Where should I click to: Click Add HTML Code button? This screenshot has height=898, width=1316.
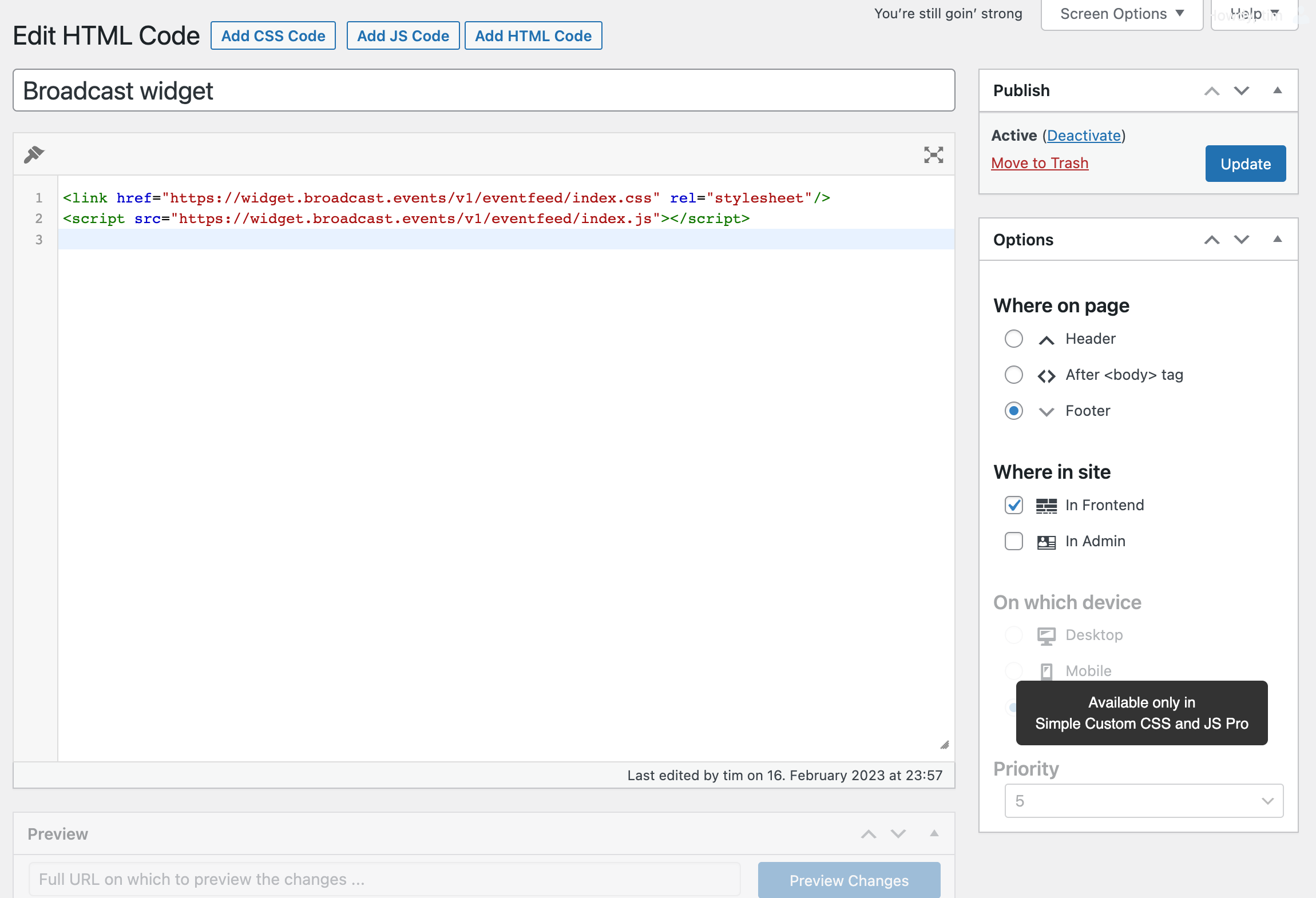click(533, 36)
